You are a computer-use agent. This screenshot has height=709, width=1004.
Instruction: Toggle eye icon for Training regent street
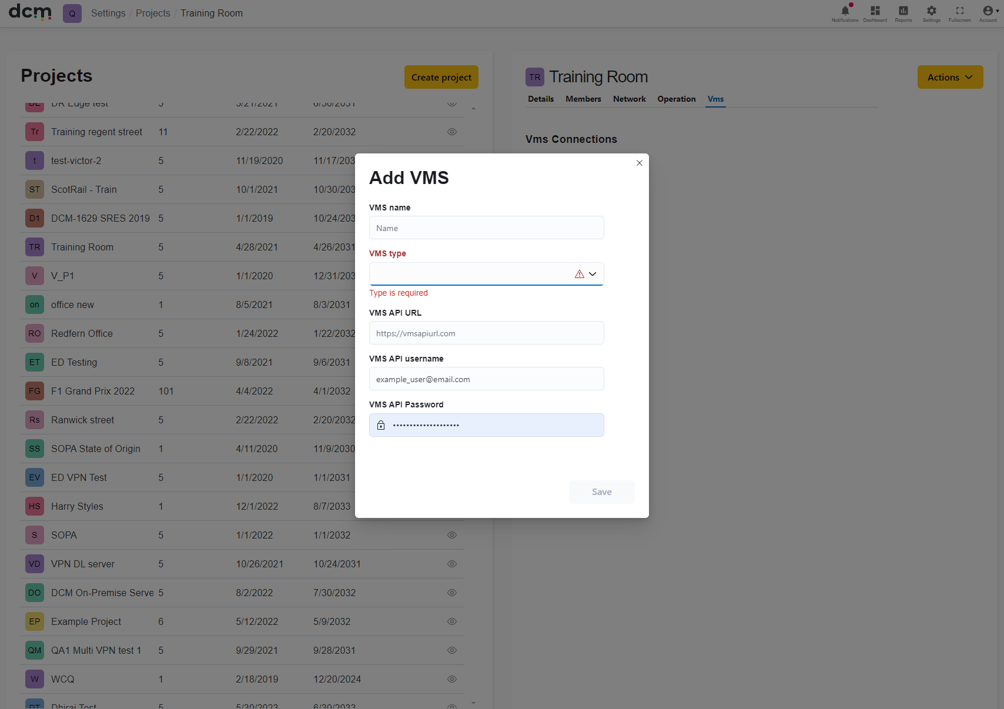451,132
